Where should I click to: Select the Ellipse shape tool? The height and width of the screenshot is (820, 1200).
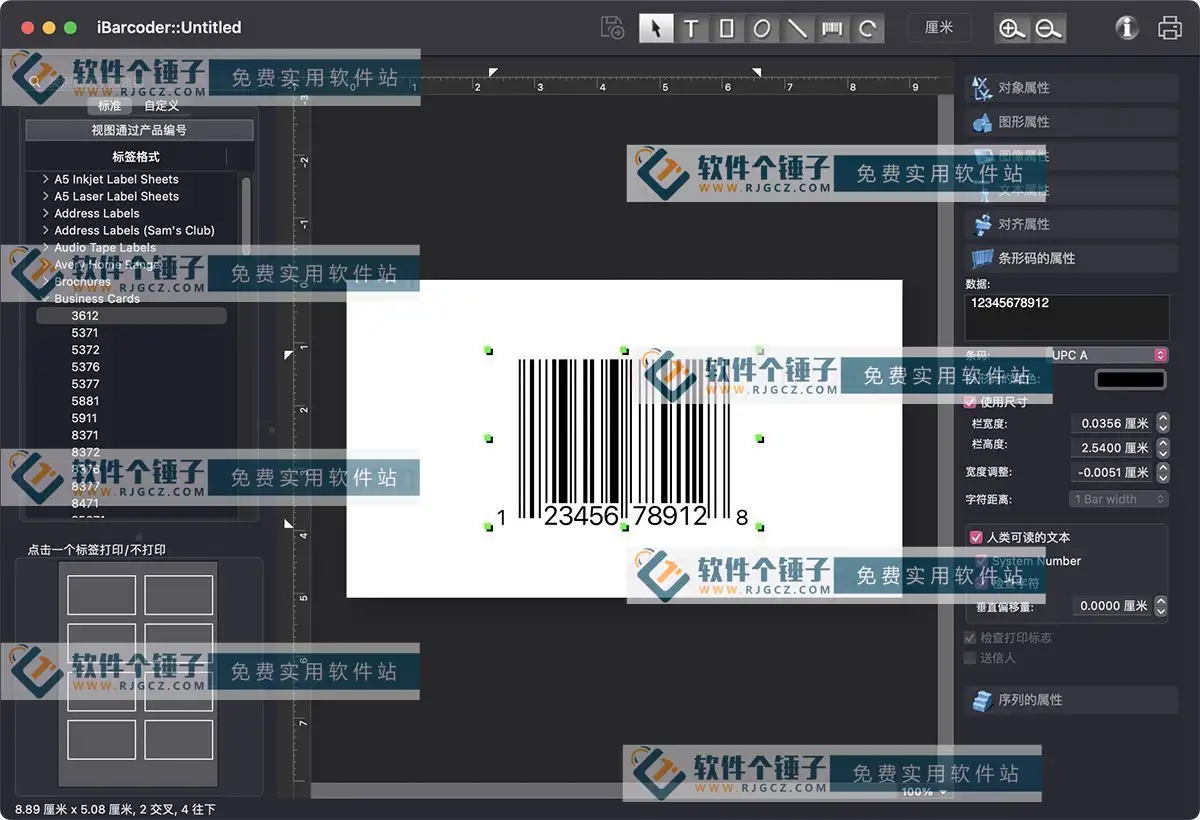click(762, 28)
